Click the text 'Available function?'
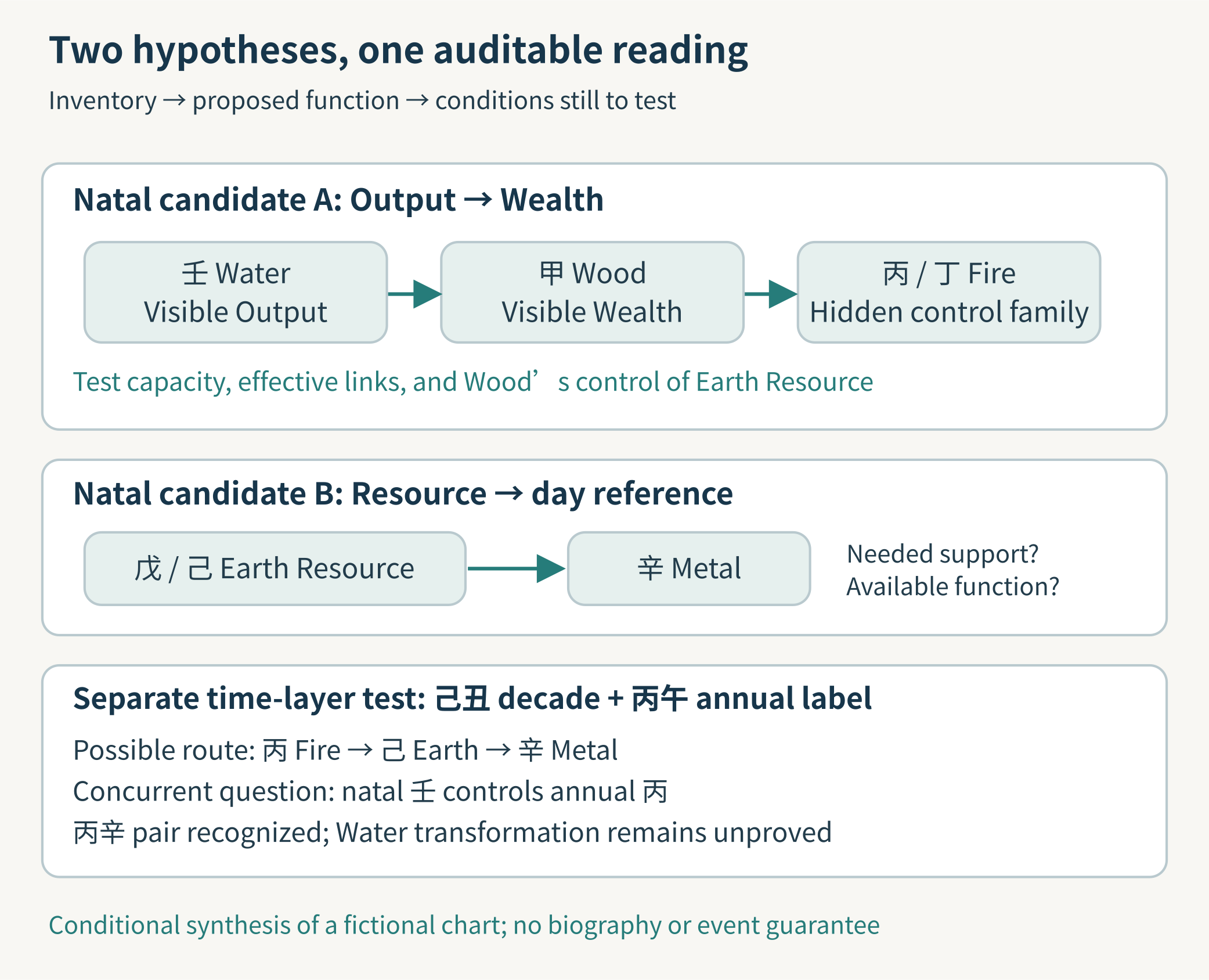1209x980 pixels. click(952, 586)
